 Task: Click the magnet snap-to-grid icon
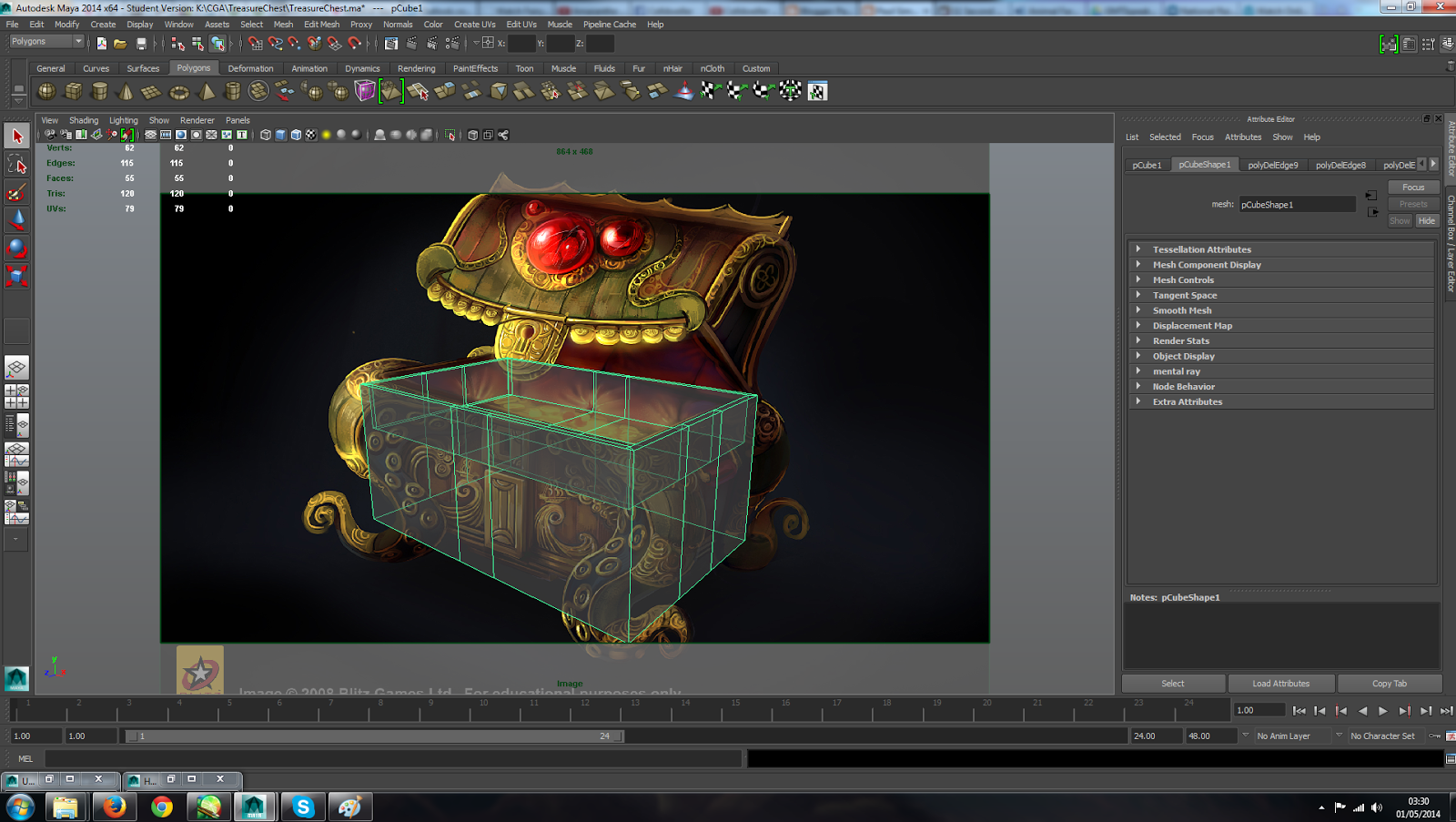tap(256, 43)
